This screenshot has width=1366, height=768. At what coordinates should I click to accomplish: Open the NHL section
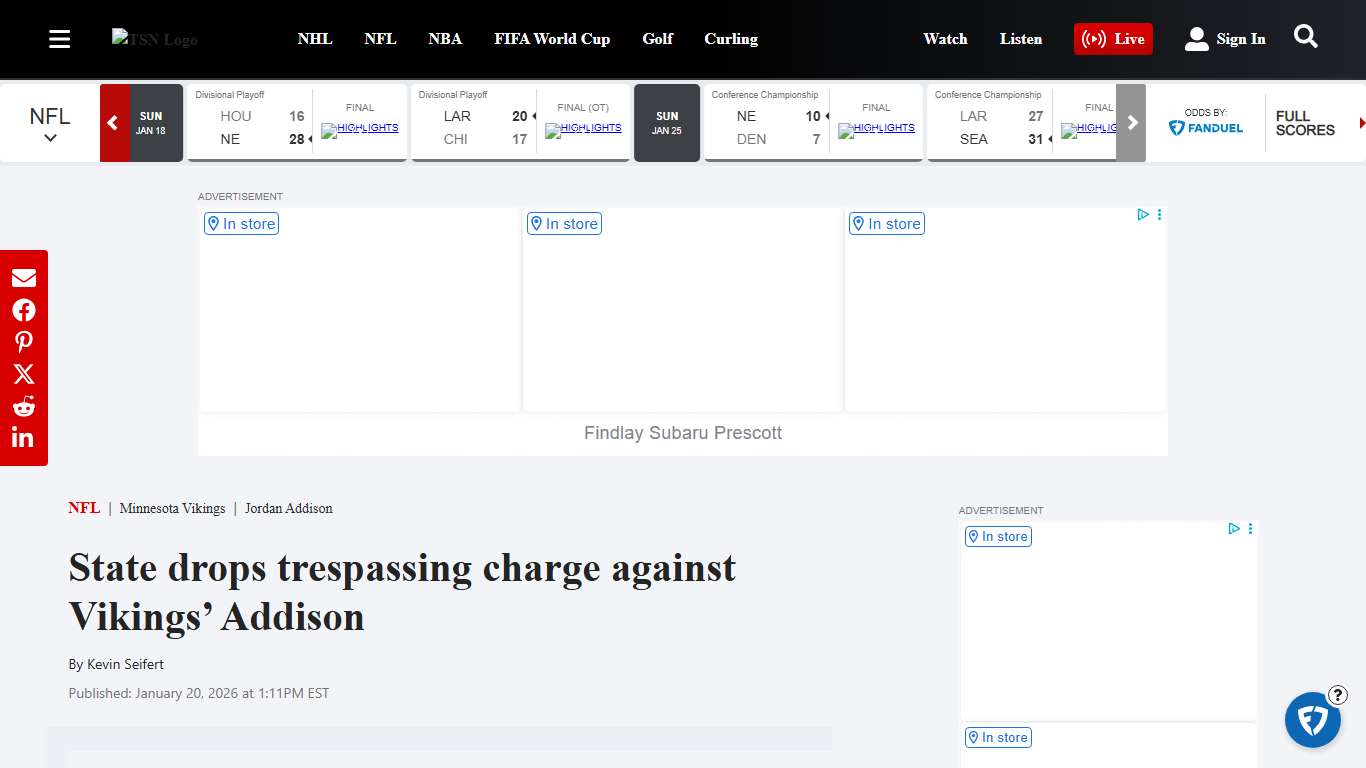coord(315,39)
